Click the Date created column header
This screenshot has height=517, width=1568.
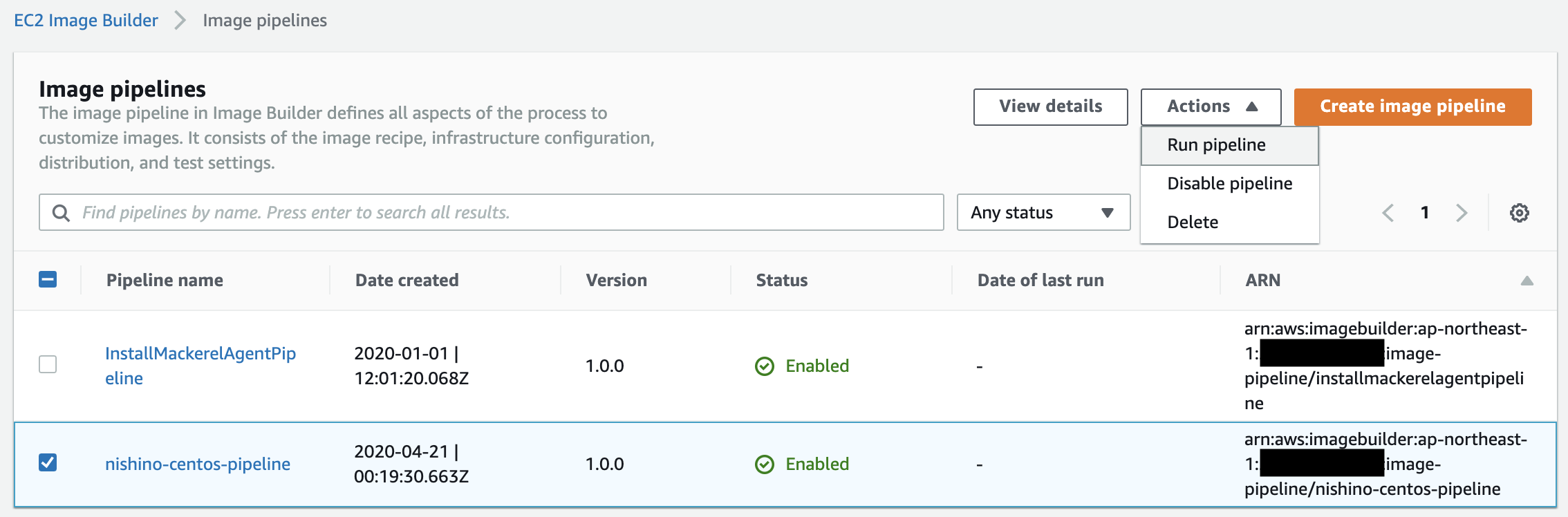coord(407,281)
